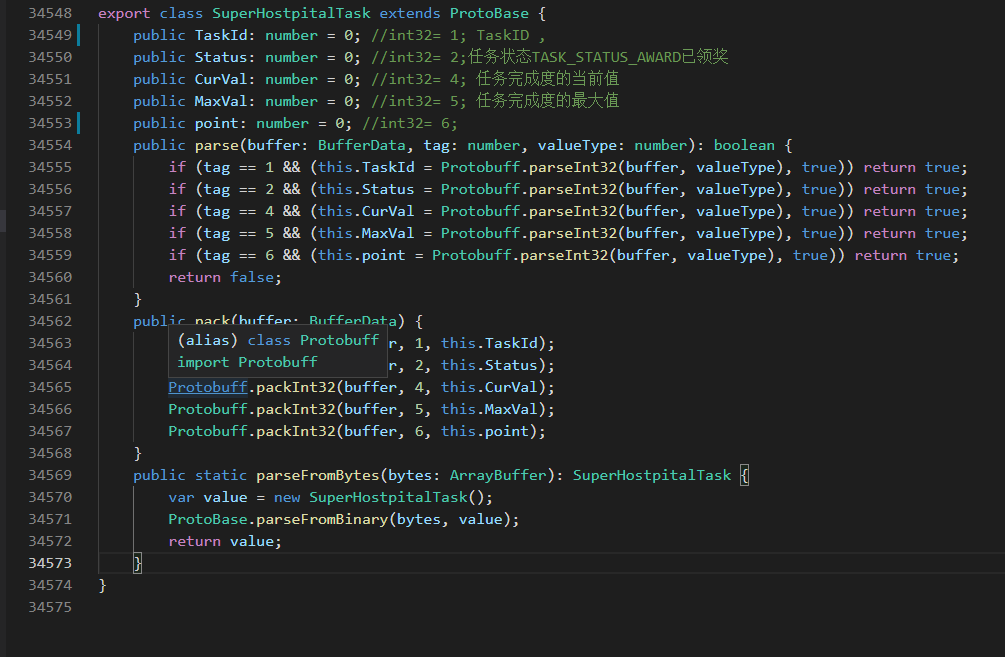Click BufferData type in parse signature
This screenshot has height=657, width=1005.
tap(361, 146)
